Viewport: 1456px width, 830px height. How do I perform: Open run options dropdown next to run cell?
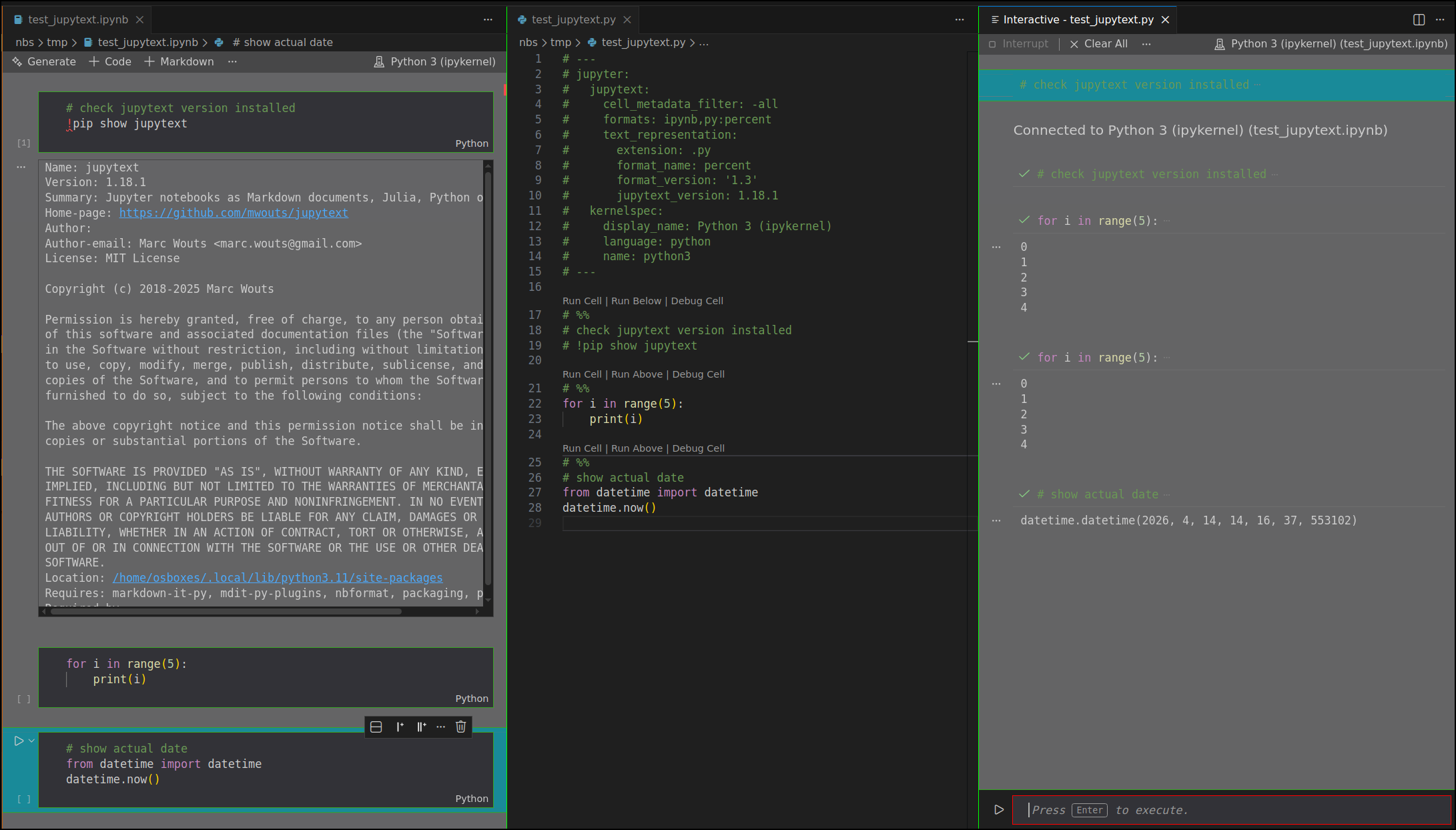(x=31, y=741)
